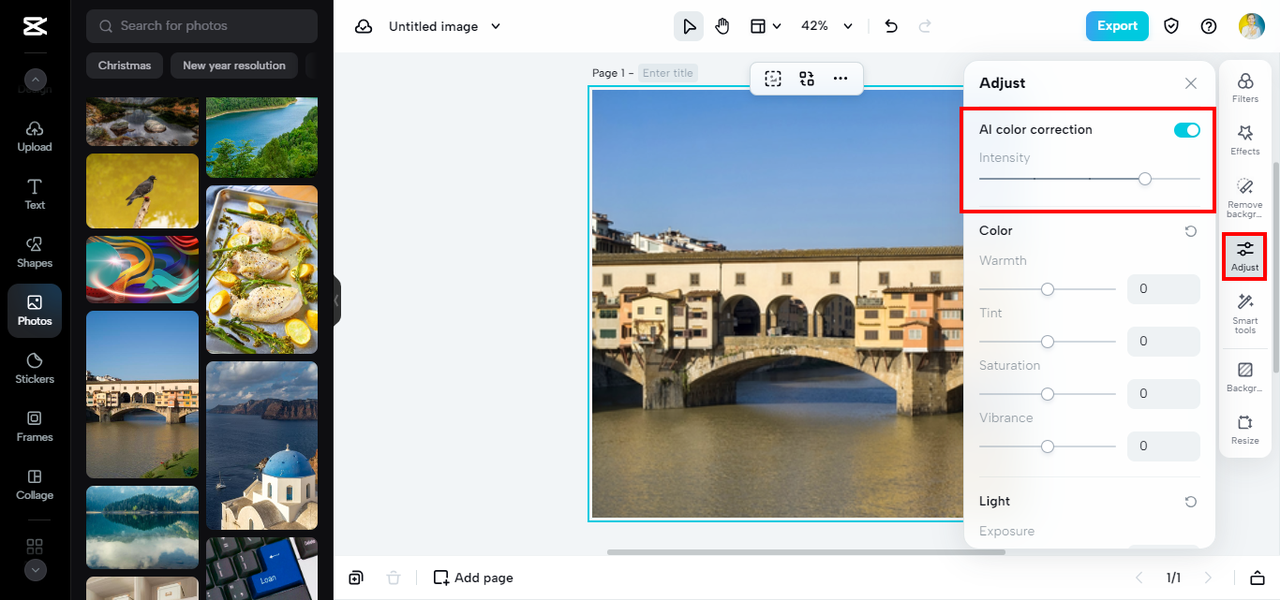Click the crop frame icon above canvas
The image size is (1280, 600).
tap(773, 78)
